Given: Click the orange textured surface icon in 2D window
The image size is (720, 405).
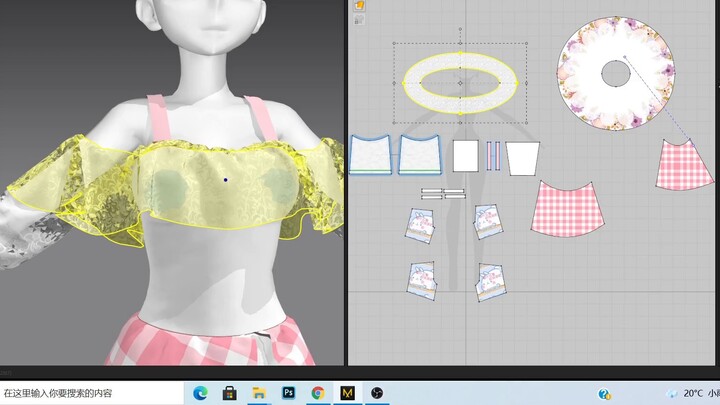Looking at the screenshot, I should pos(359,5).
